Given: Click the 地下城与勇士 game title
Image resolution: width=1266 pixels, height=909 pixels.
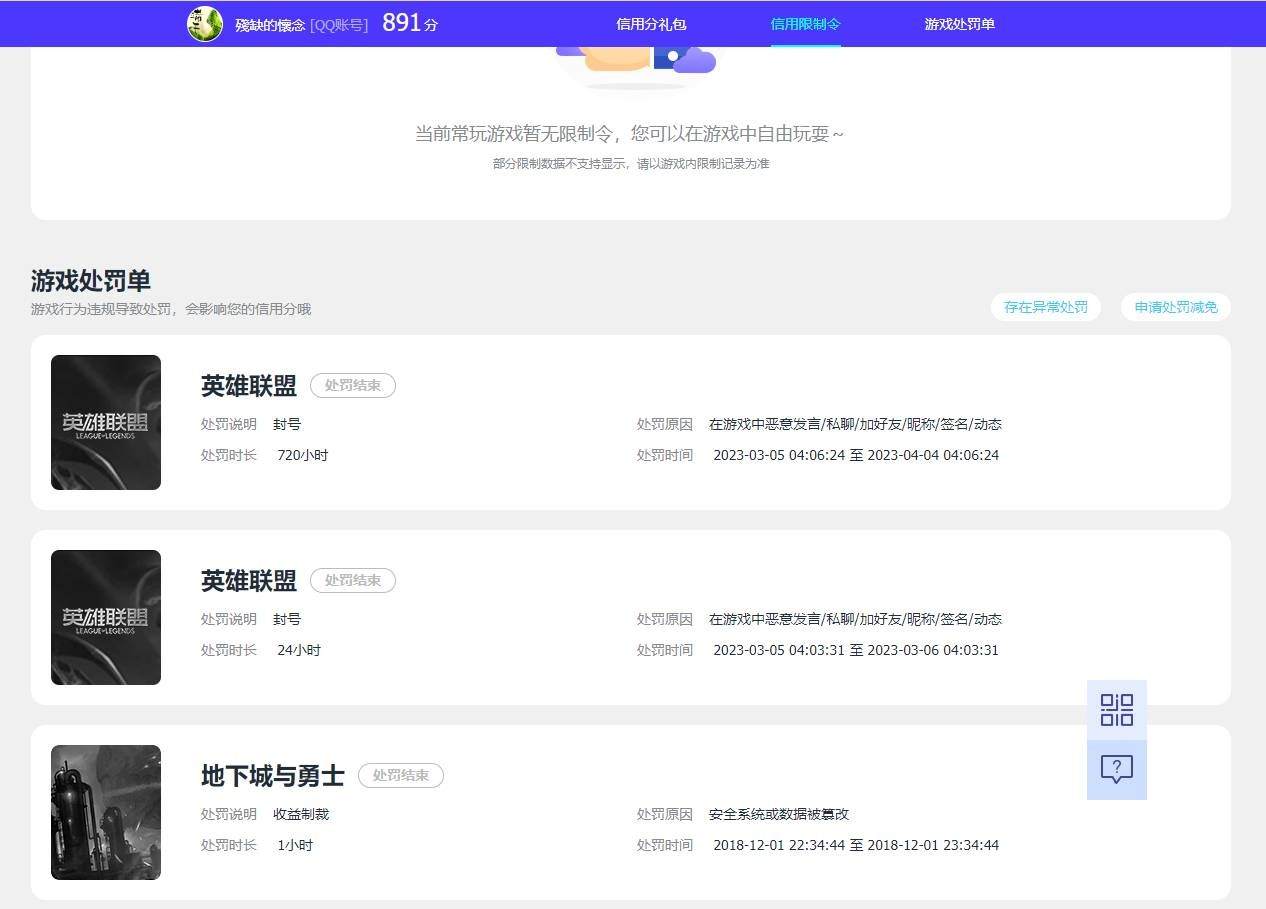Looking at the screenshot, I should pos(273,776).
